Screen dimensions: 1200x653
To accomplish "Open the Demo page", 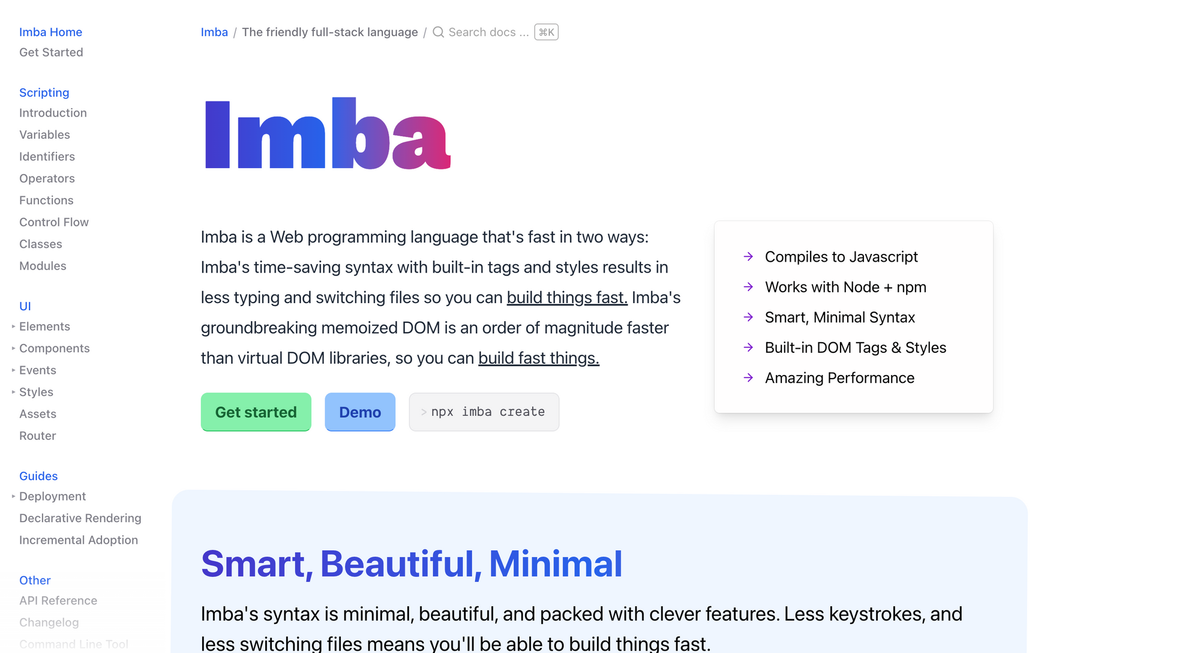I will point(359,412).
